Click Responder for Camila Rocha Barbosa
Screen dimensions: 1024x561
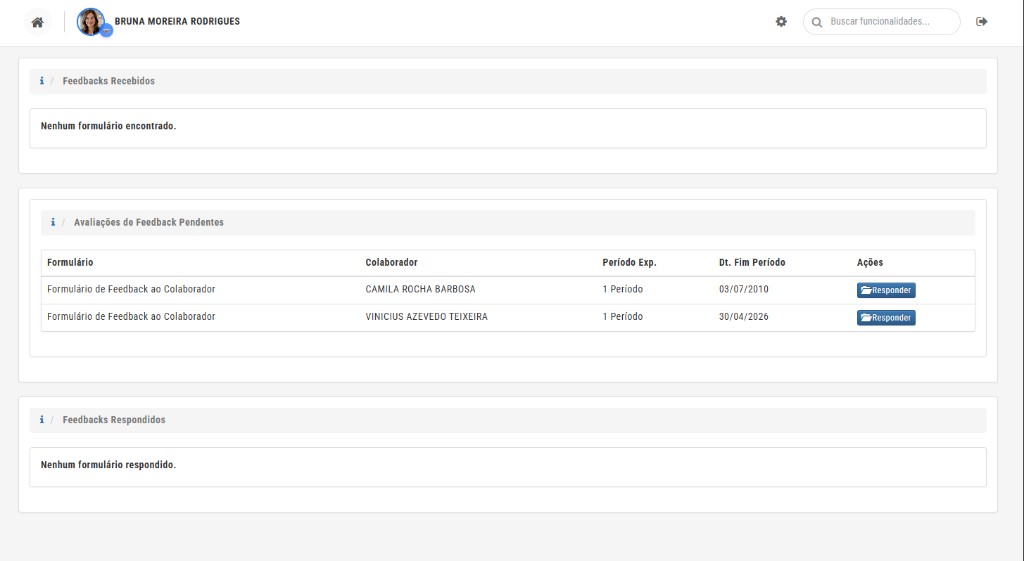(886, 290)
